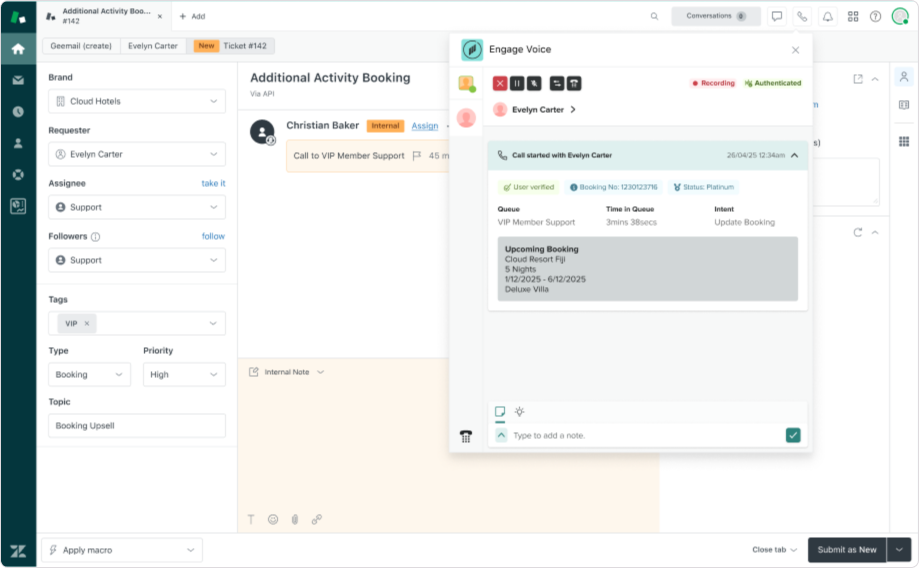Viewport: 919px width, 568px height.
Task: Open the conference phone button in call controls
Action: point(574,83)
